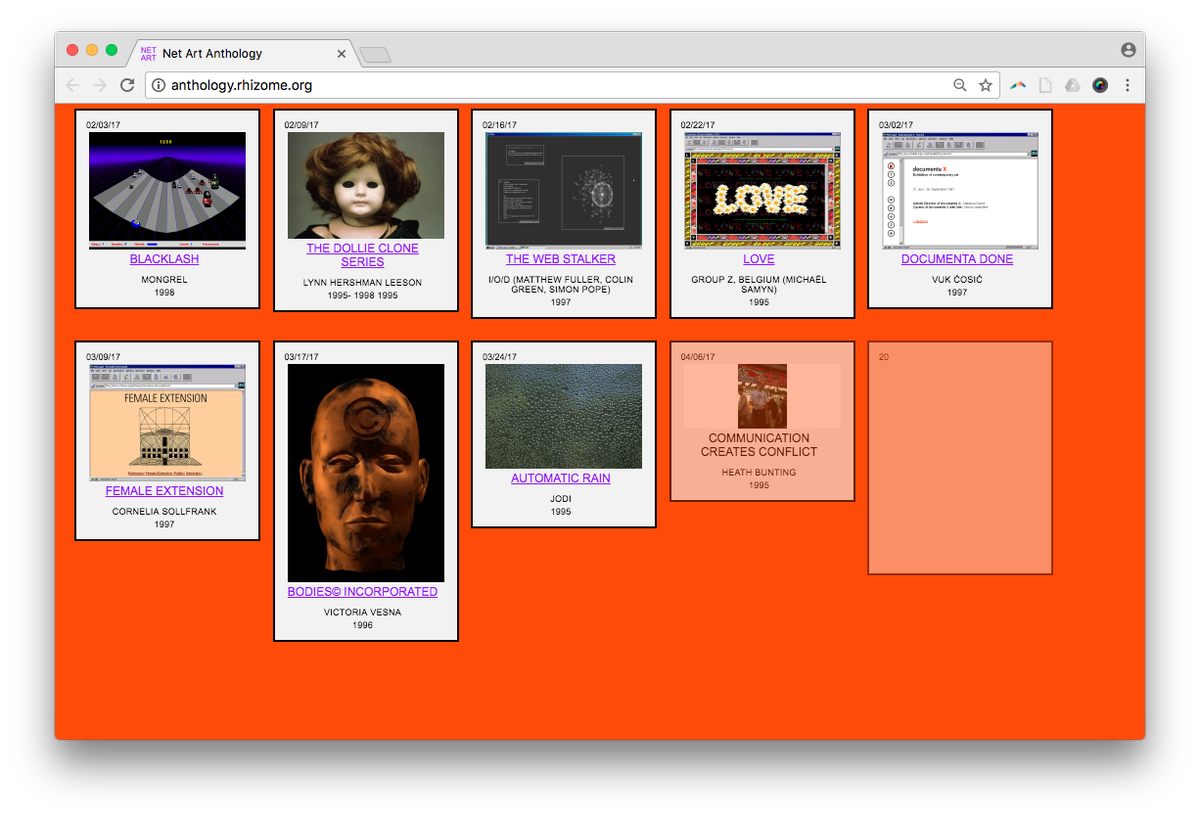Click the rain droplets texture thumbnail
This screenshot has height=818, width=1200.
tap(564, 416)
